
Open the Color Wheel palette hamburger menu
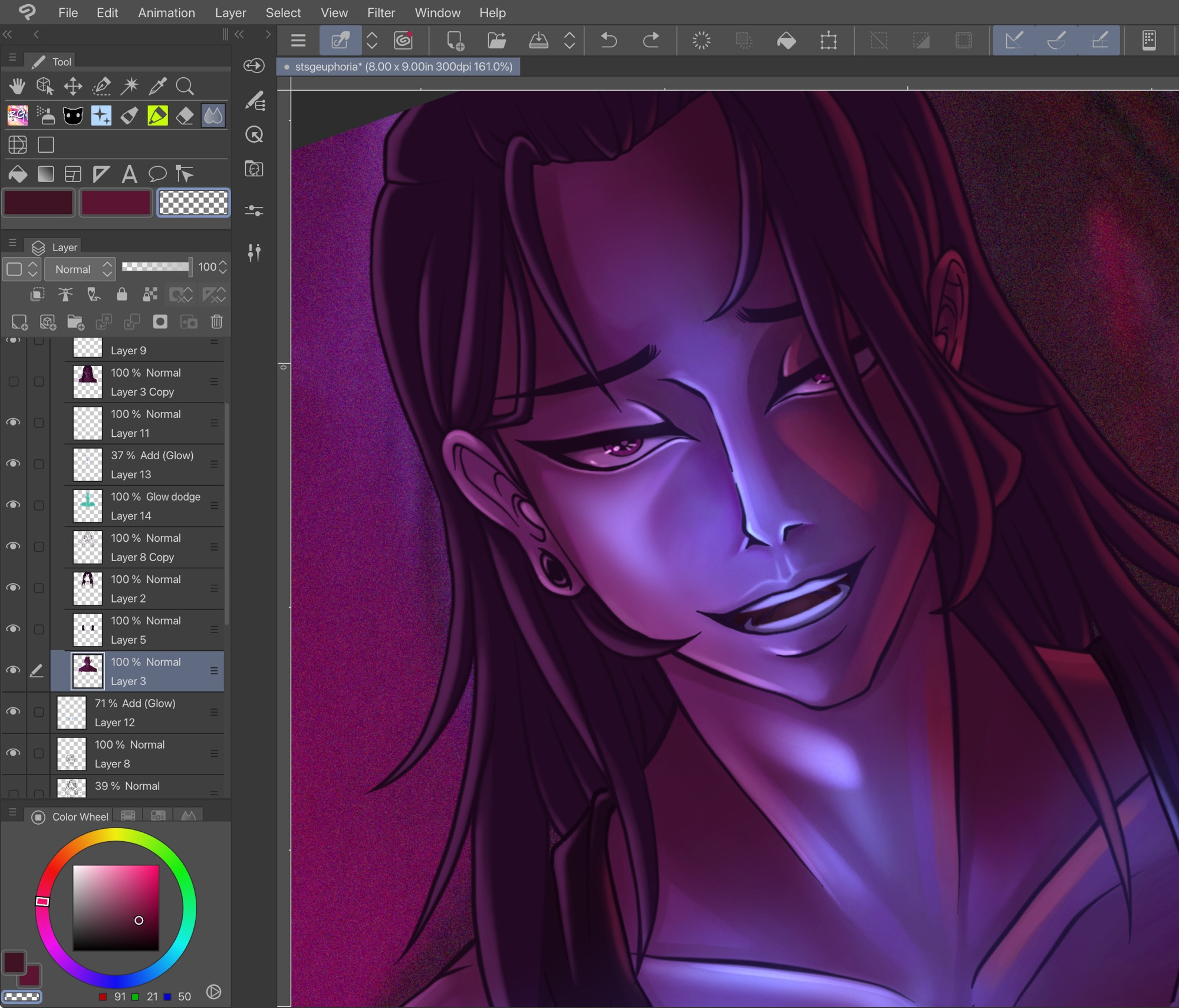pos(12,812)
